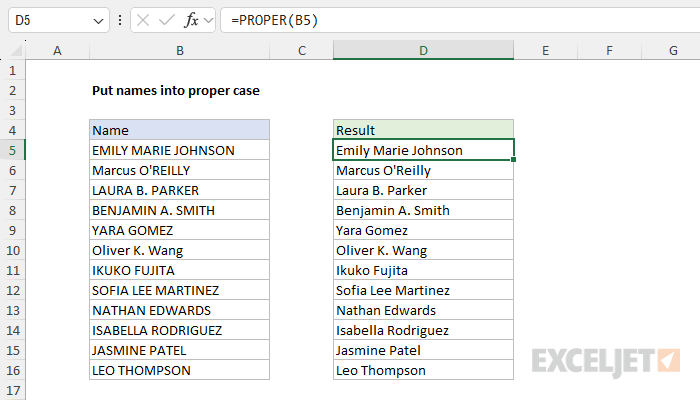Select cell 'BENJAMIN A. SMITH'
This screenshot has height=400, width=700.
[x=179, y=210]
